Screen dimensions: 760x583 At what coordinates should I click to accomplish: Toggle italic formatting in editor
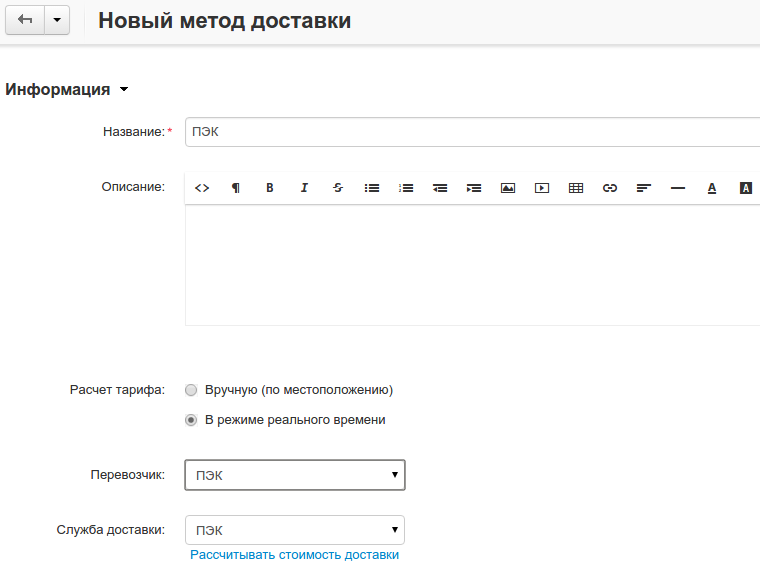click(304, 188)
